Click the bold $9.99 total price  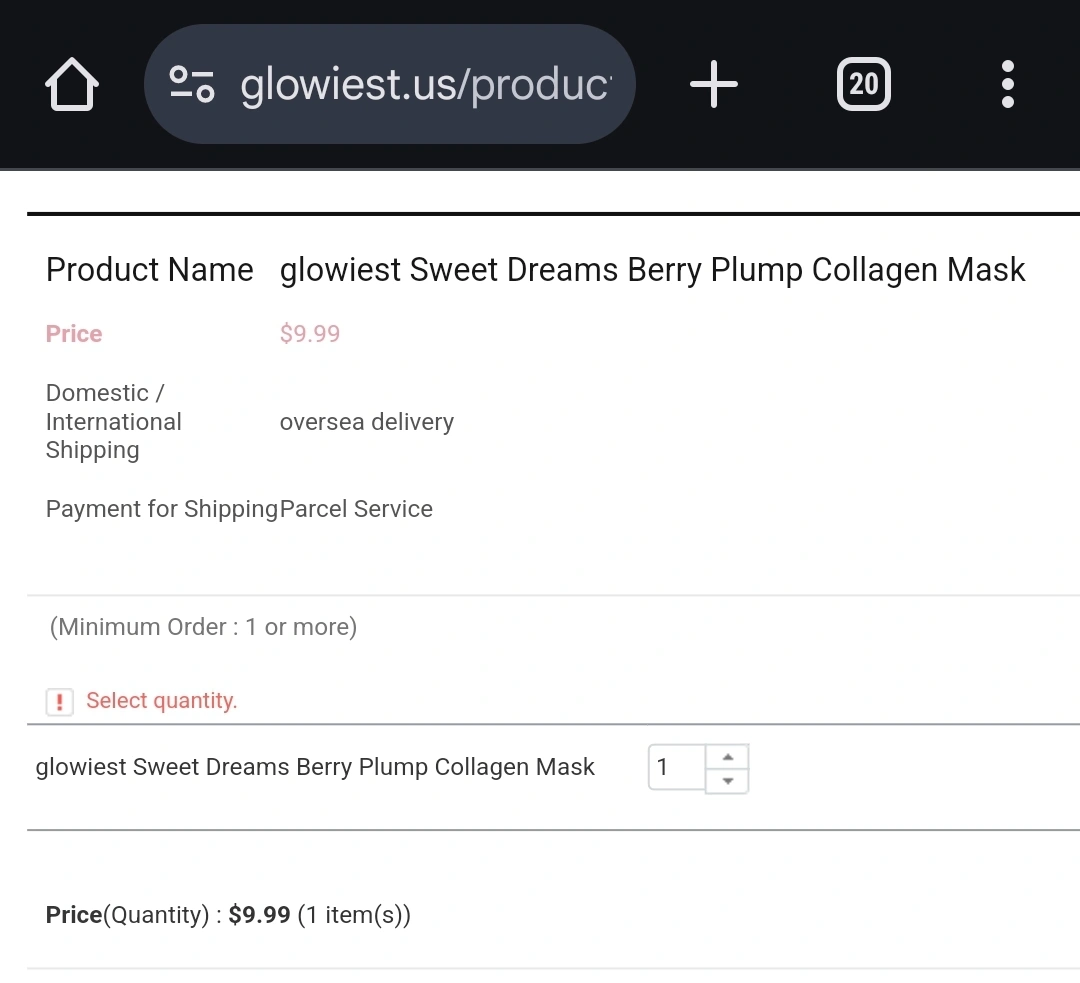259,915
